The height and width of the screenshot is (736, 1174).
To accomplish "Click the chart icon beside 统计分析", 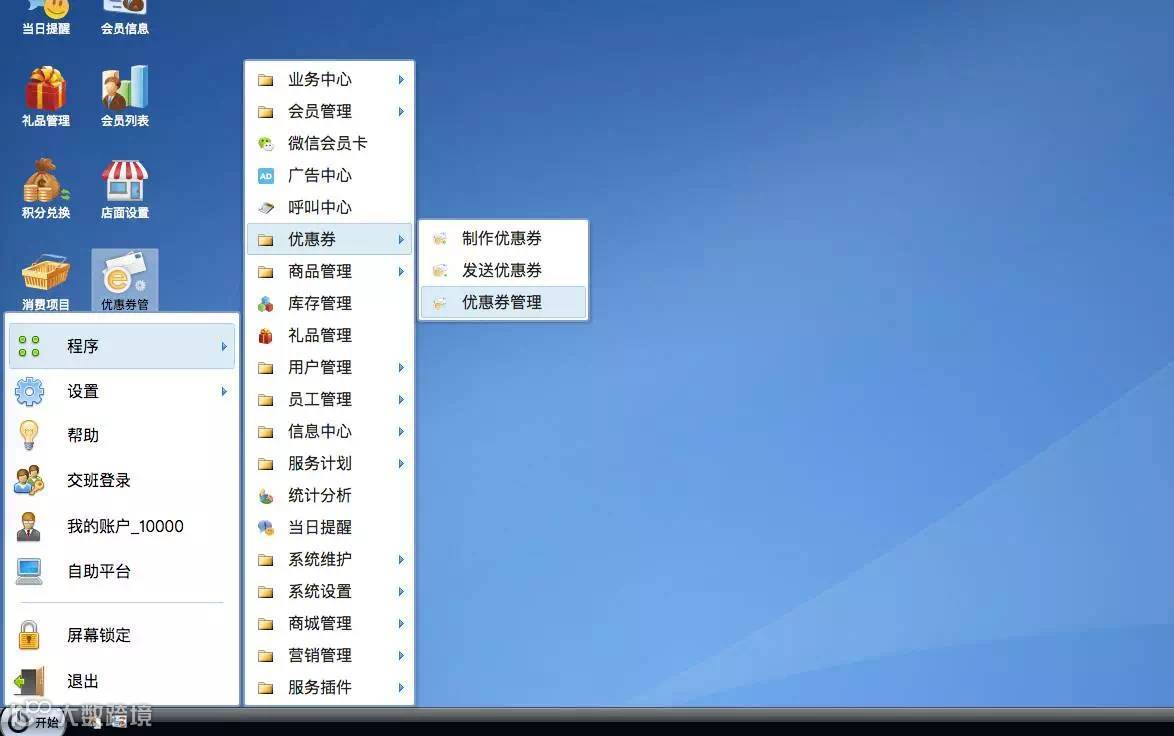I will click(x=265, y=496).
